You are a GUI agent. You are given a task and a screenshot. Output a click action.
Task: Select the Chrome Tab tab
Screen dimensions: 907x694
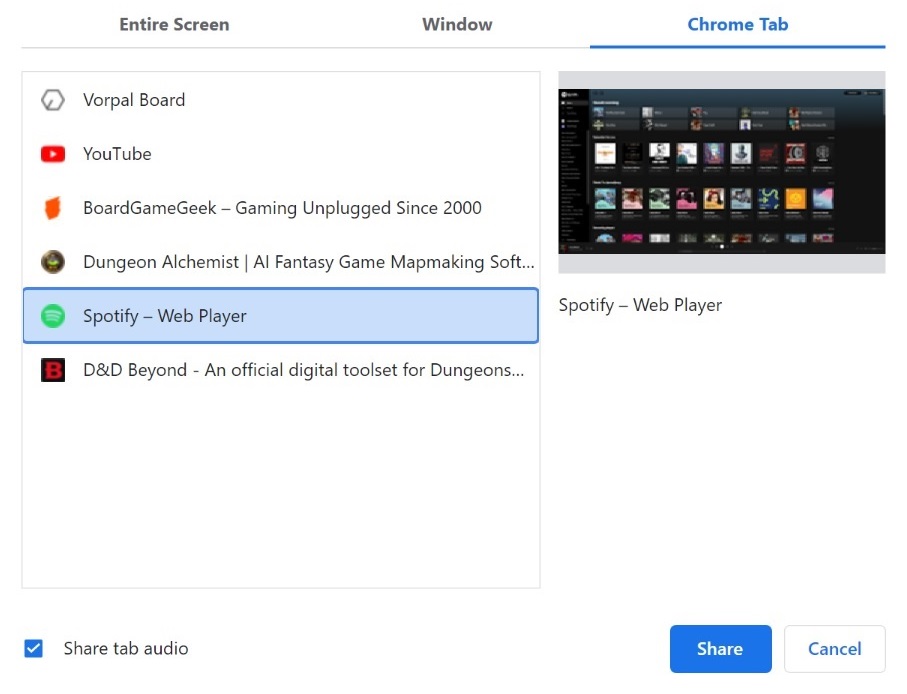737,24
